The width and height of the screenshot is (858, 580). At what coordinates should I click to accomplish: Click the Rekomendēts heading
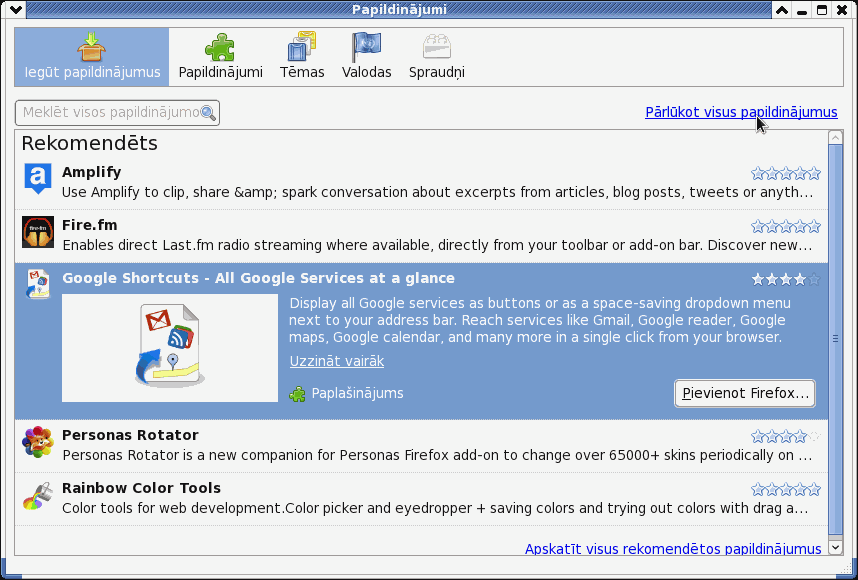[90, 143]
